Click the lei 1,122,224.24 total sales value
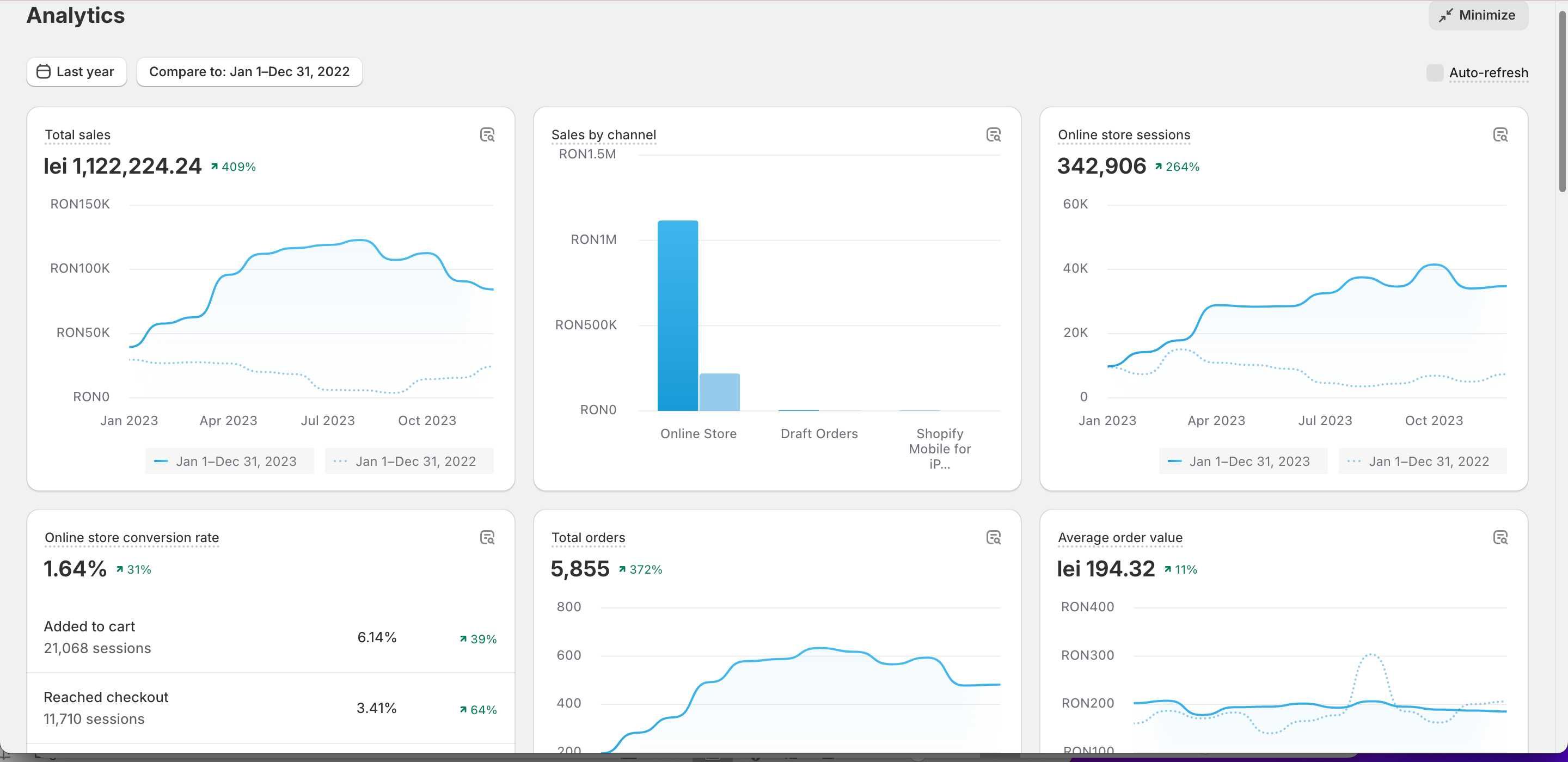The width and height of the screenshot is (1568, 762). [122, 165]
